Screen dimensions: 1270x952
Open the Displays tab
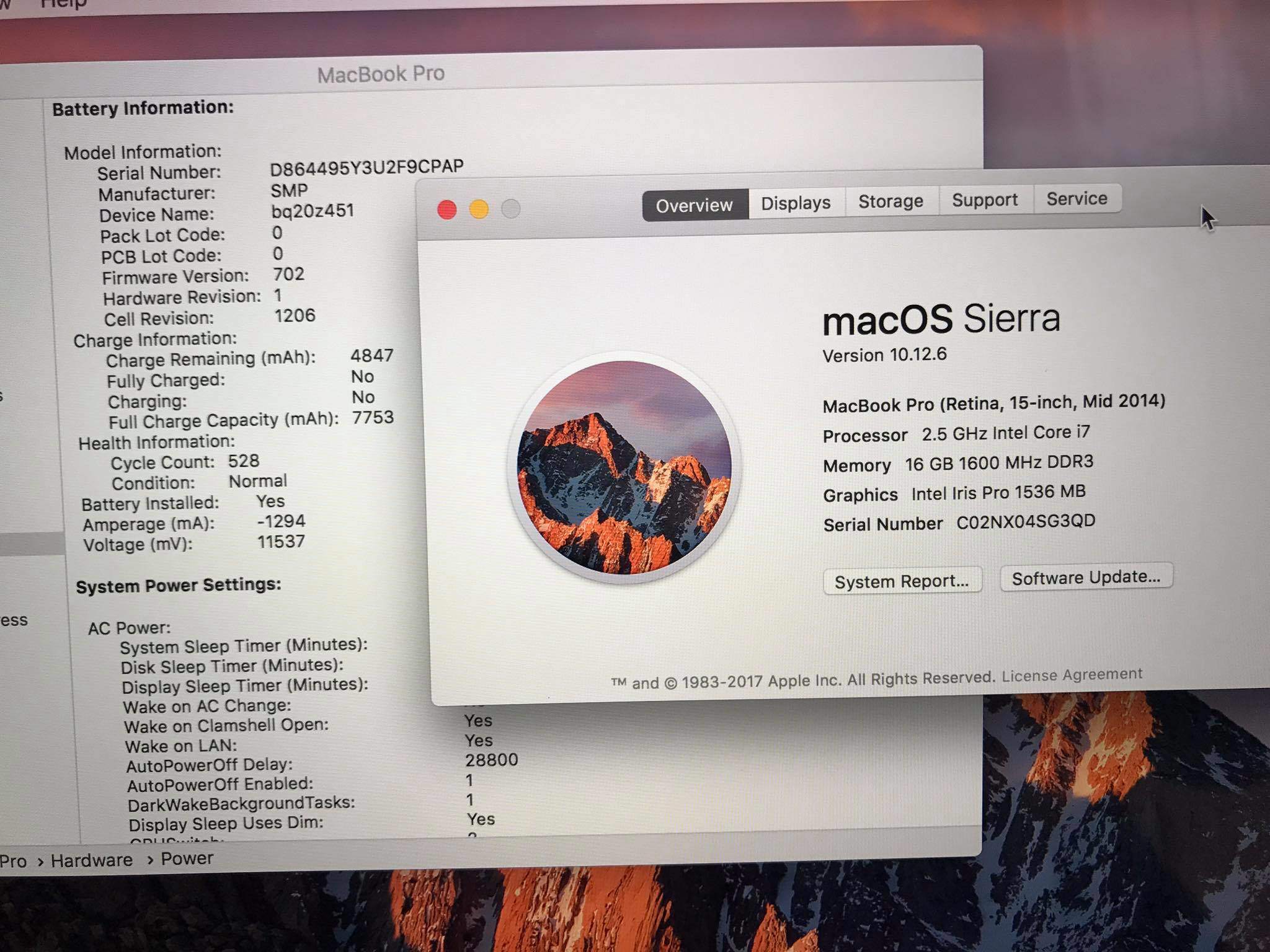796,203
